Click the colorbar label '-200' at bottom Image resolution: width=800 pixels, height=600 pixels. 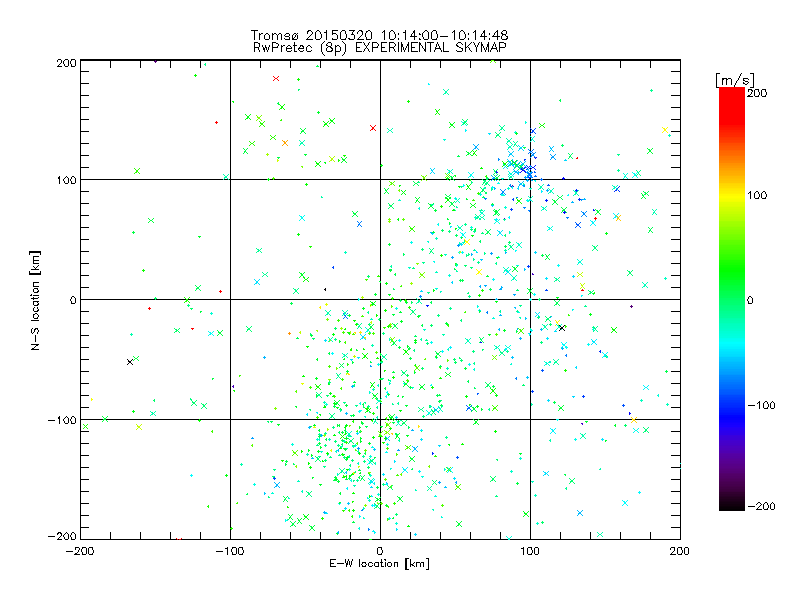[761, 506]
